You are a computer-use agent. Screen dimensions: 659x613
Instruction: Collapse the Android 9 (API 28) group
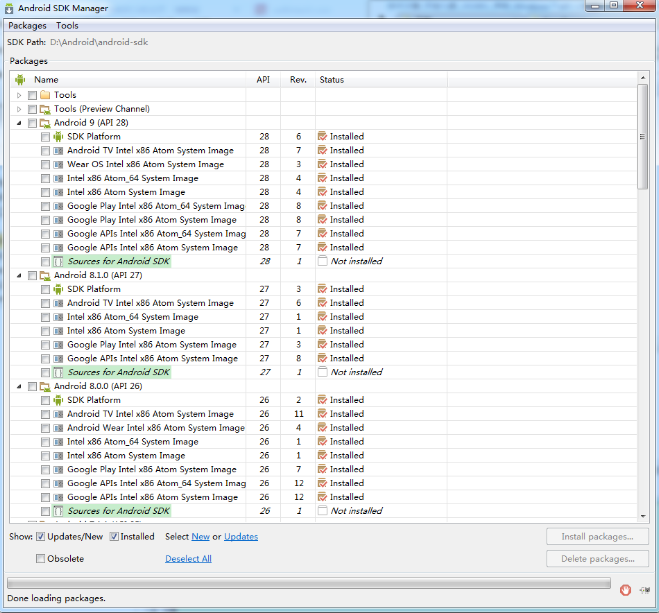pyautogui.click(x=19, y=123)
